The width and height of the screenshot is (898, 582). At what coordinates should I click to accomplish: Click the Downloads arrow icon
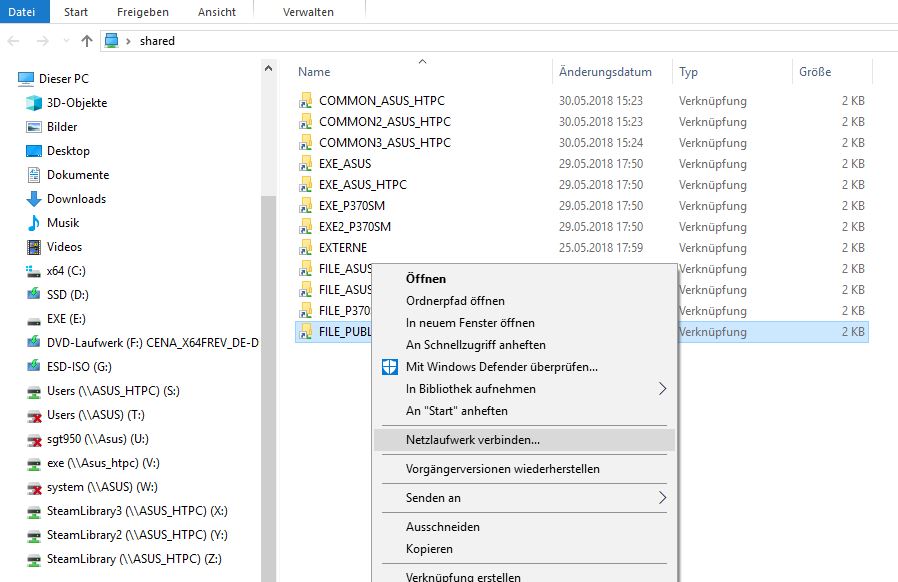pos(34,199)
